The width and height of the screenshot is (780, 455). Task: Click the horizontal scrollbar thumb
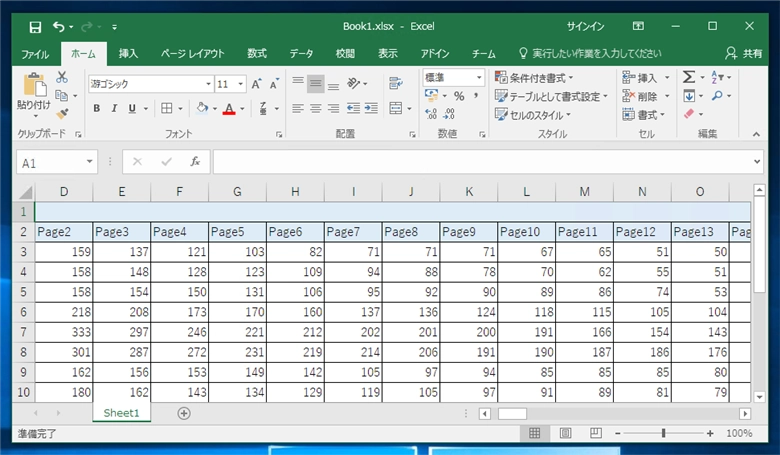tap(512, 414)
